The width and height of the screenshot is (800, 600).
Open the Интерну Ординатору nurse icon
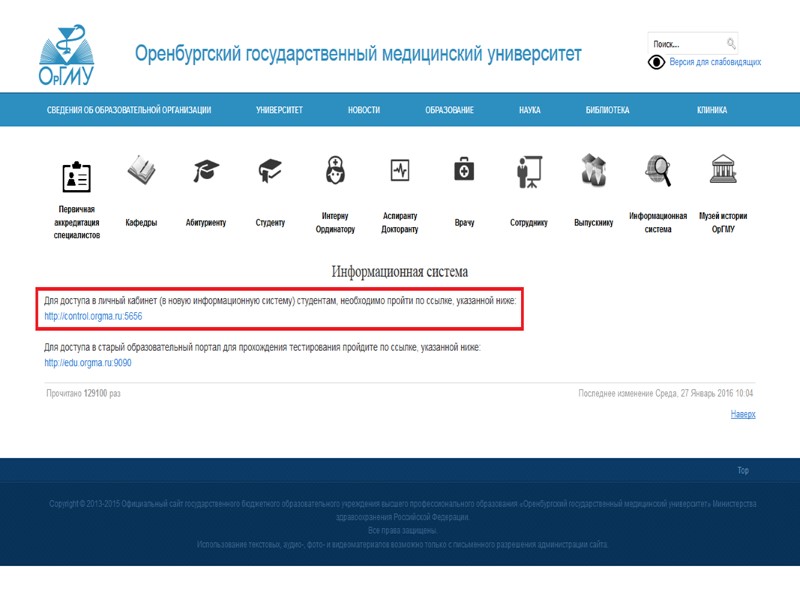click(335, 170)
